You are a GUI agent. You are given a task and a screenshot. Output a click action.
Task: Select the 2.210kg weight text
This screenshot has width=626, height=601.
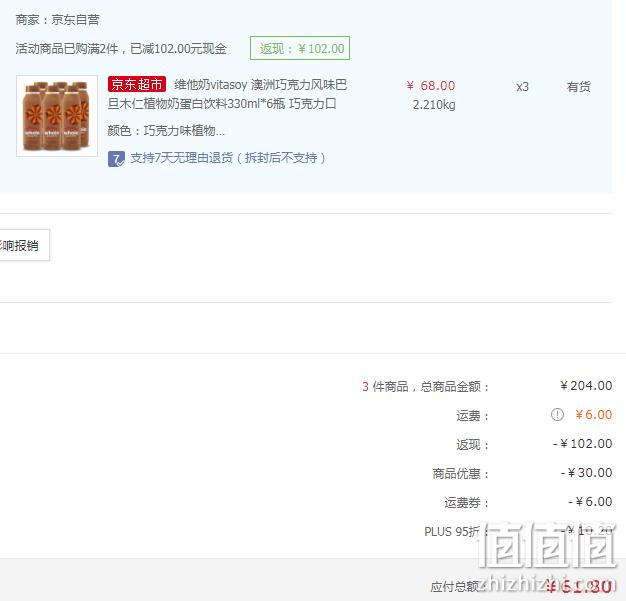pos(434,105)
